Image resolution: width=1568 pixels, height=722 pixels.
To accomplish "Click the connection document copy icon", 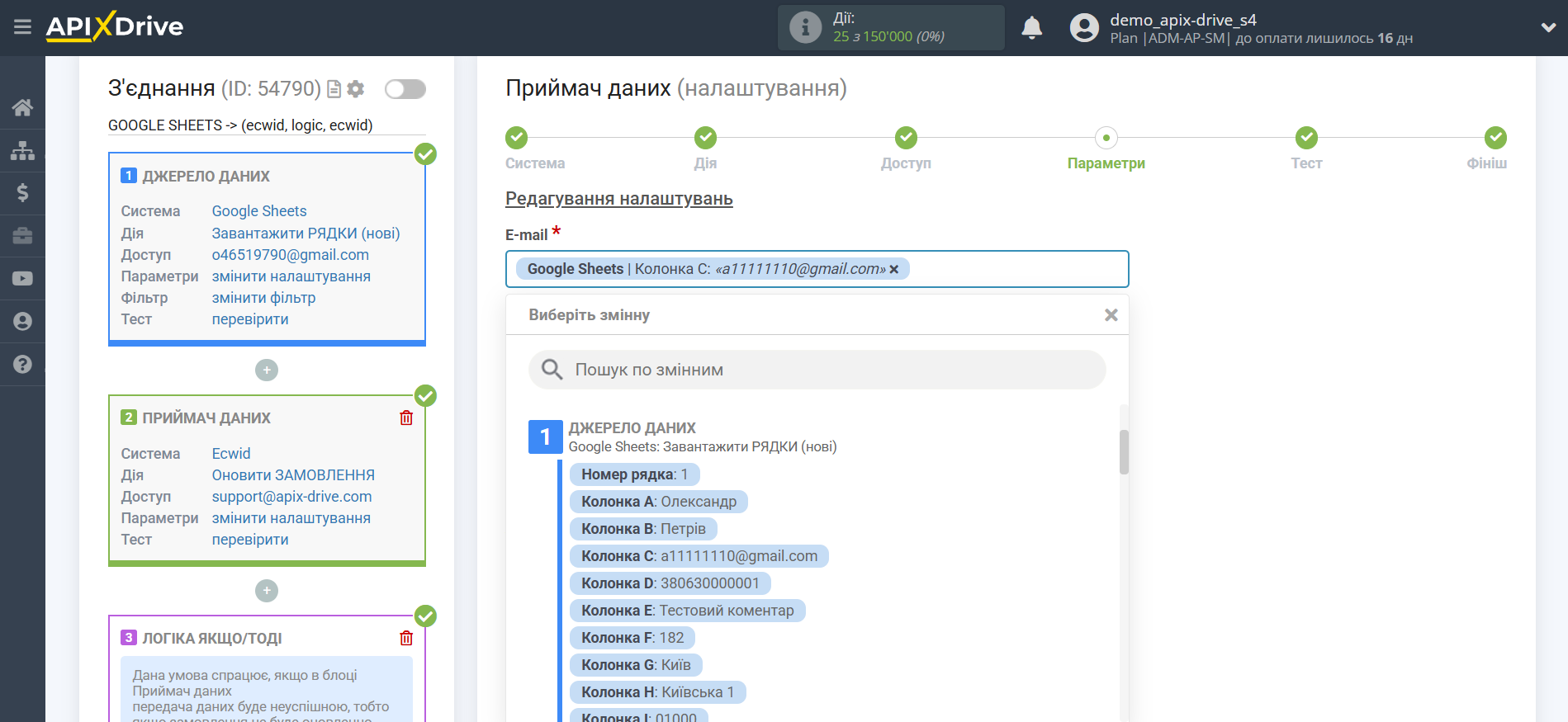I will 334,89.
